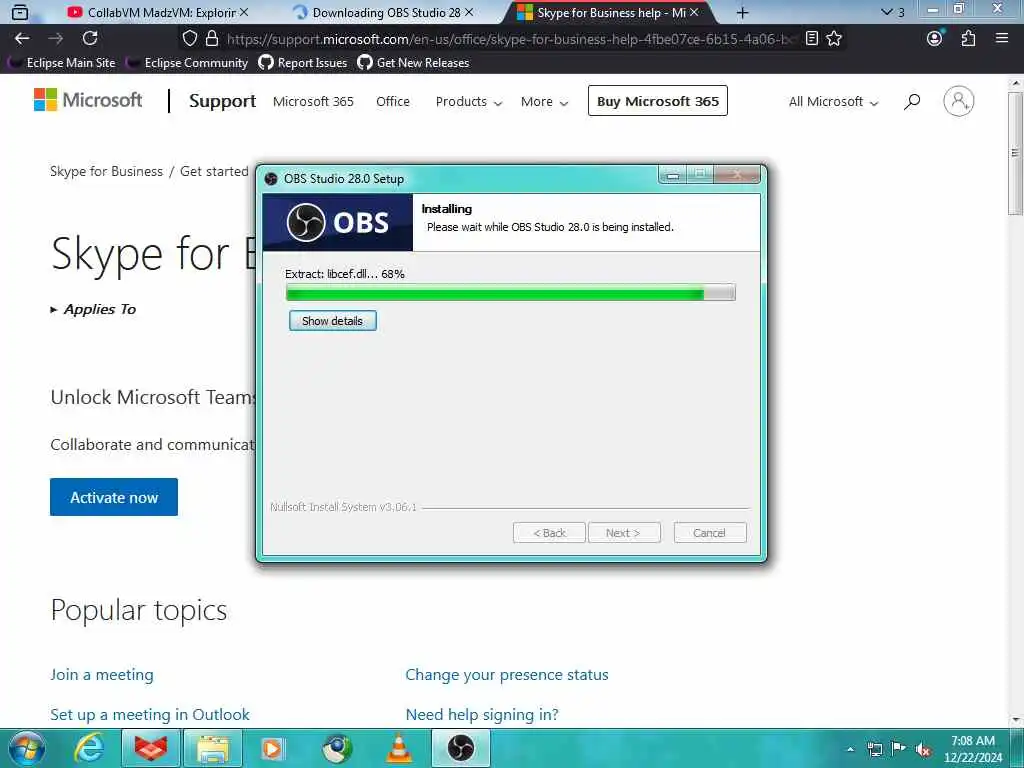Click the network tray icon
Viewport: 1024px width, 768px height.
tap(874, 750)
